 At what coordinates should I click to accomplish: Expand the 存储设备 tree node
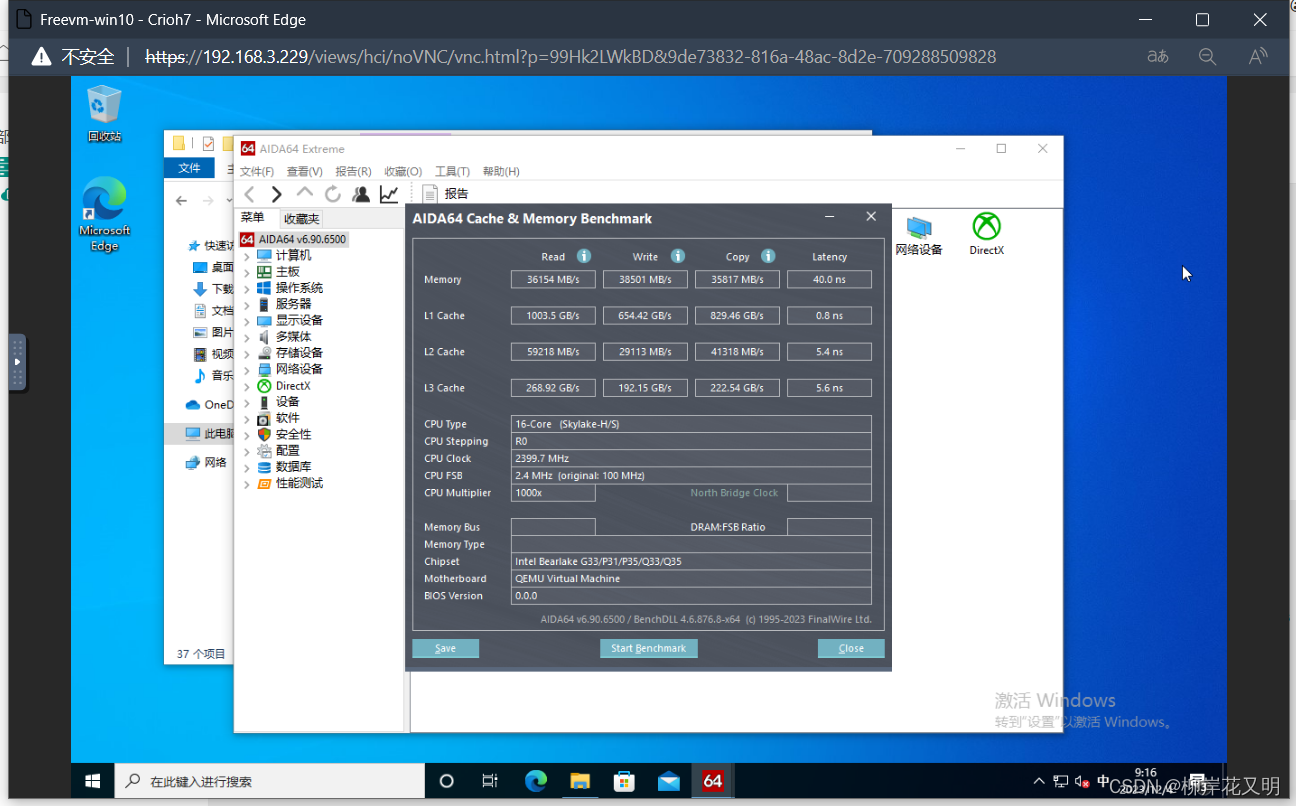click(247, 353)
